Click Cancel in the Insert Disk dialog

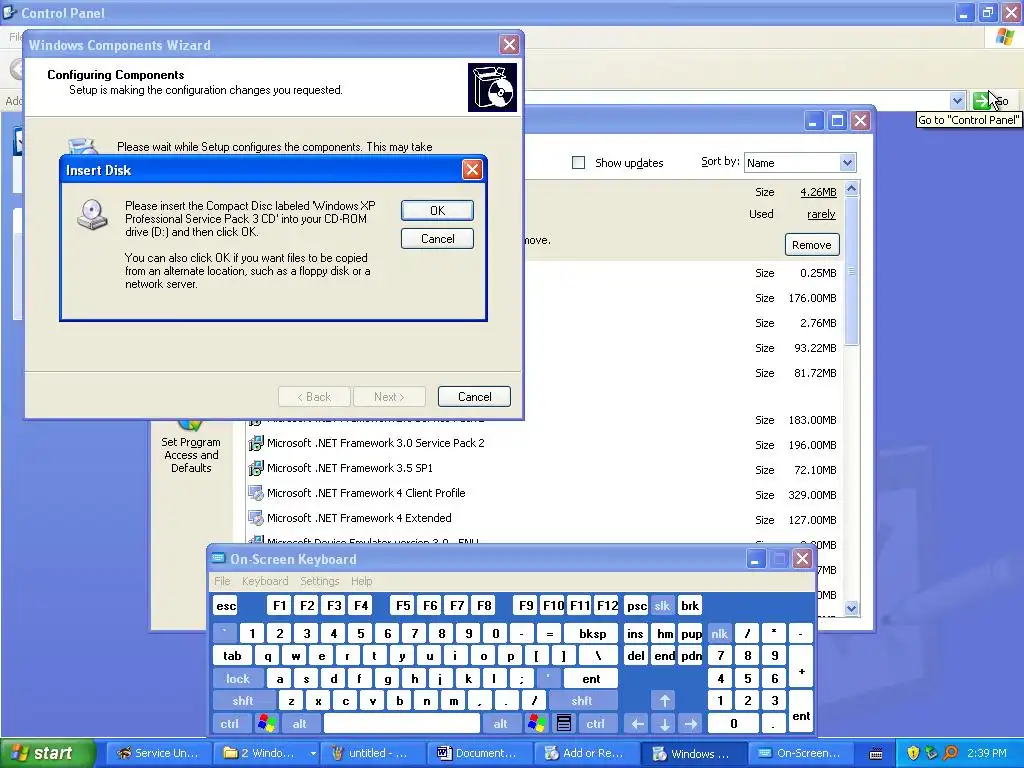[437, 238]
